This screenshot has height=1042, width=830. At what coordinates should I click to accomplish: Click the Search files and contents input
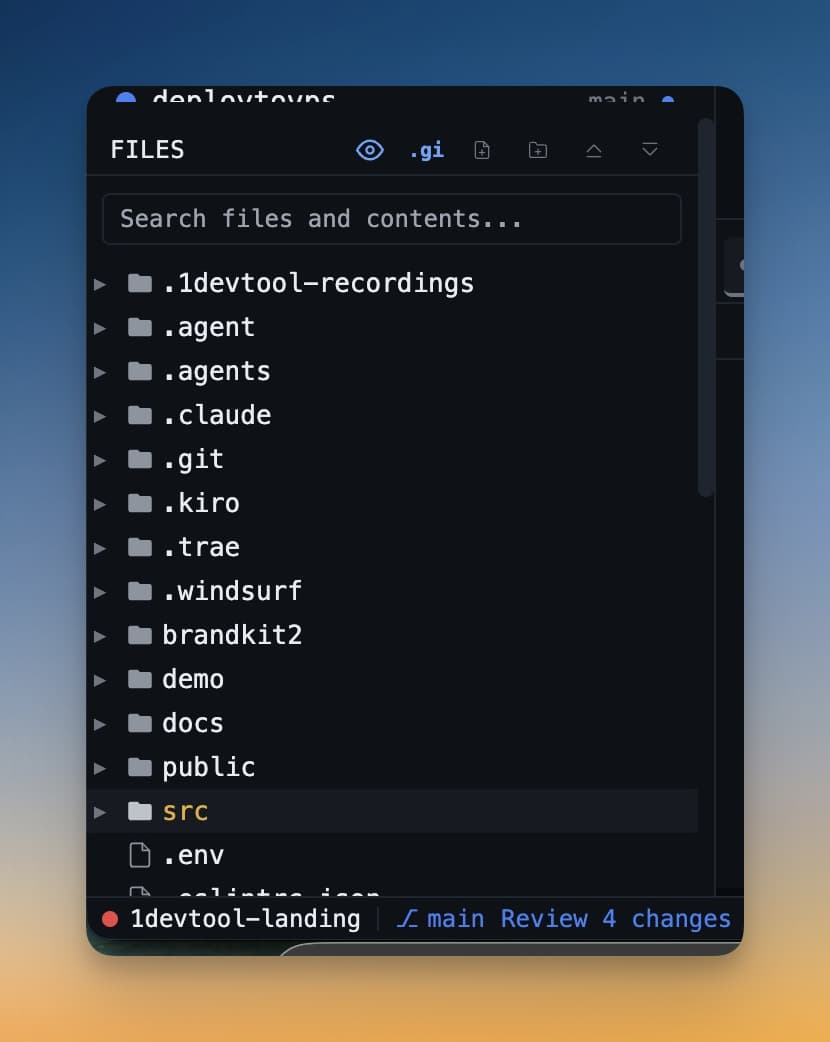392,219
